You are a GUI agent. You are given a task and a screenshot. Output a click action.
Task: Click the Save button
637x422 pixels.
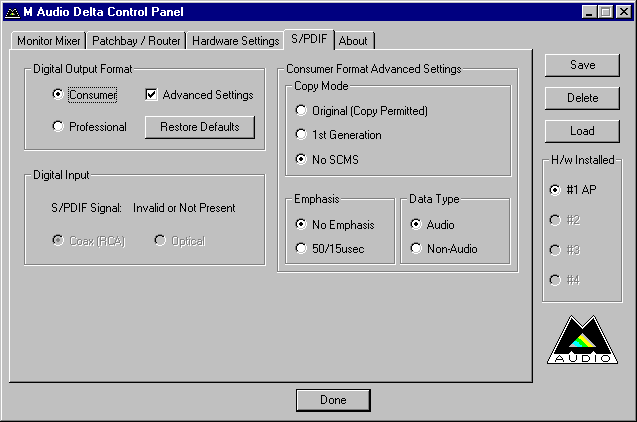(x=582, y=65)
